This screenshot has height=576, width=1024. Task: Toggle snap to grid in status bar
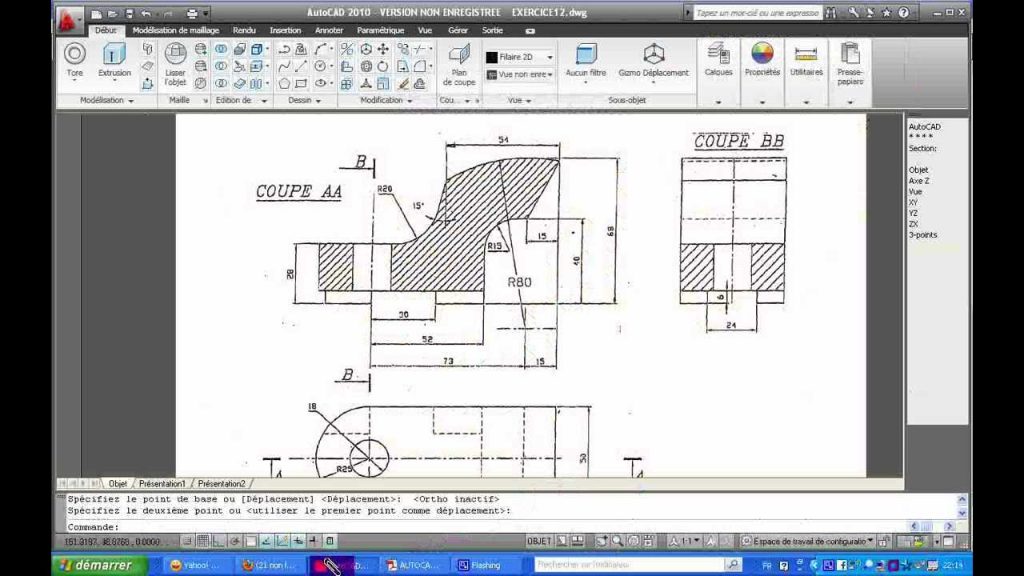tap(187, 539)
